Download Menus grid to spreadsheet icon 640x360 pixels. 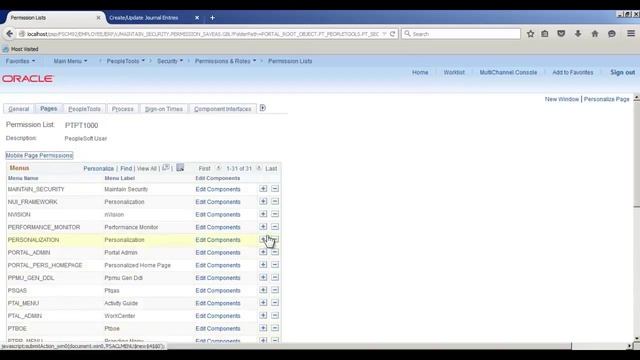(180, 167)
